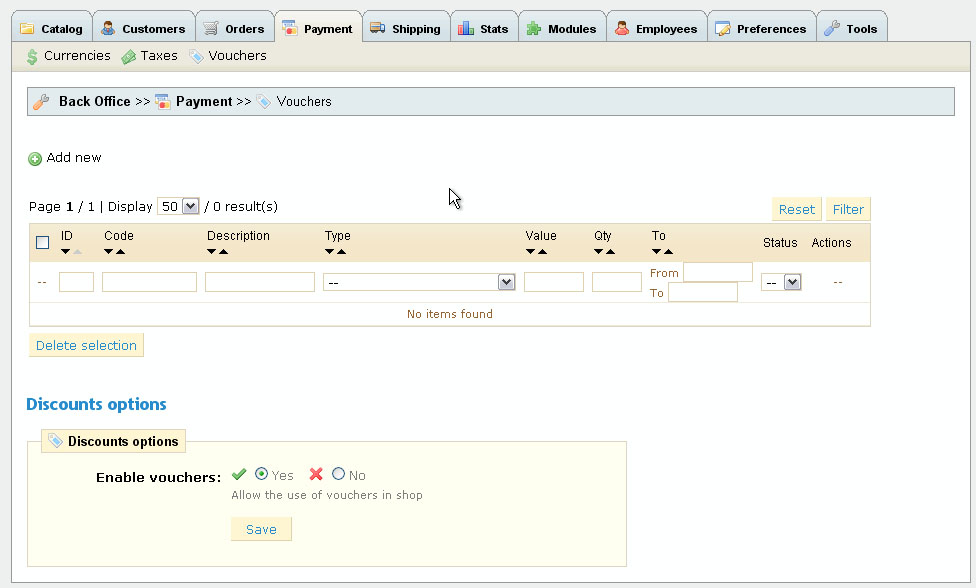Sort the Code column descending arrow

(109, 252)
